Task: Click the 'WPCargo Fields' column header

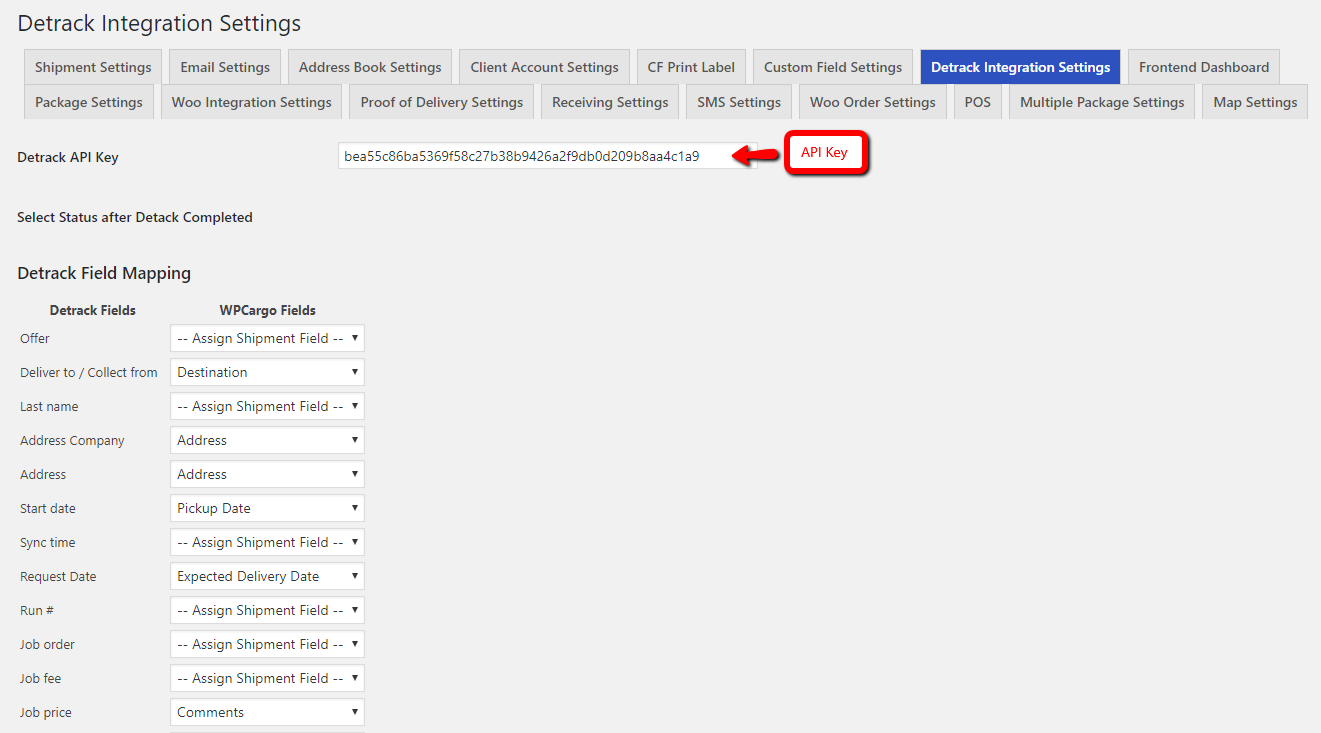Action: (267, 310)
